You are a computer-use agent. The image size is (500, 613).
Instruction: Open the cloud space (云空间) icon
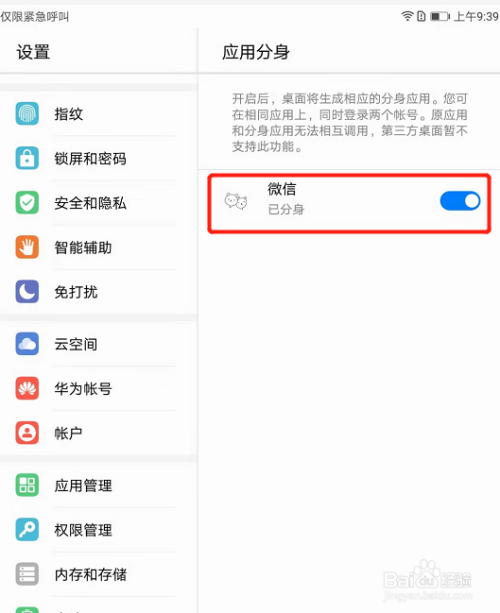coord(27,344)
